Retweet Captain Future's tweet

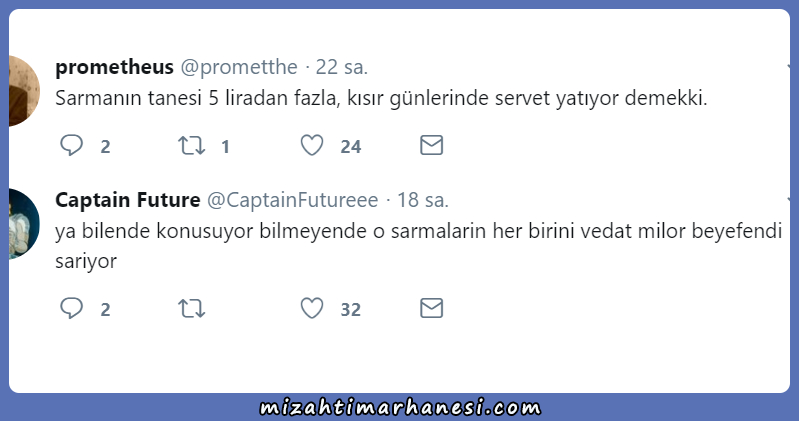[x=192, y=308]
